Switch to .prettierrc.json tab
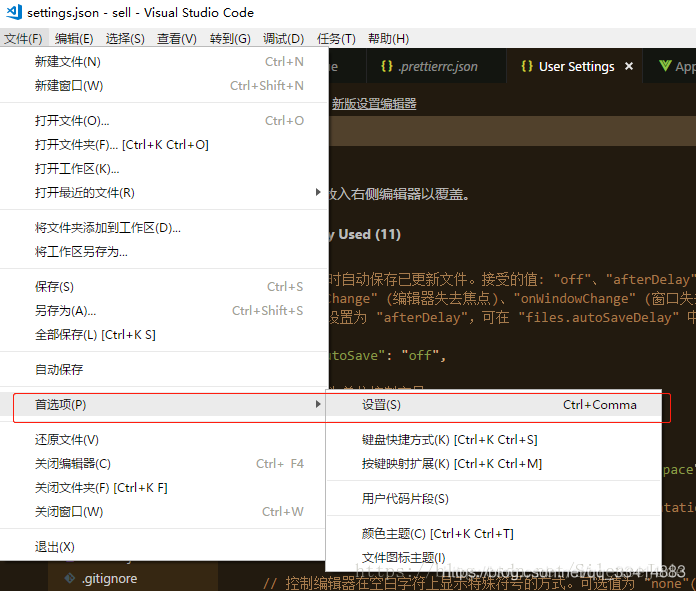696x591 pixels. [x=436, y=66]
